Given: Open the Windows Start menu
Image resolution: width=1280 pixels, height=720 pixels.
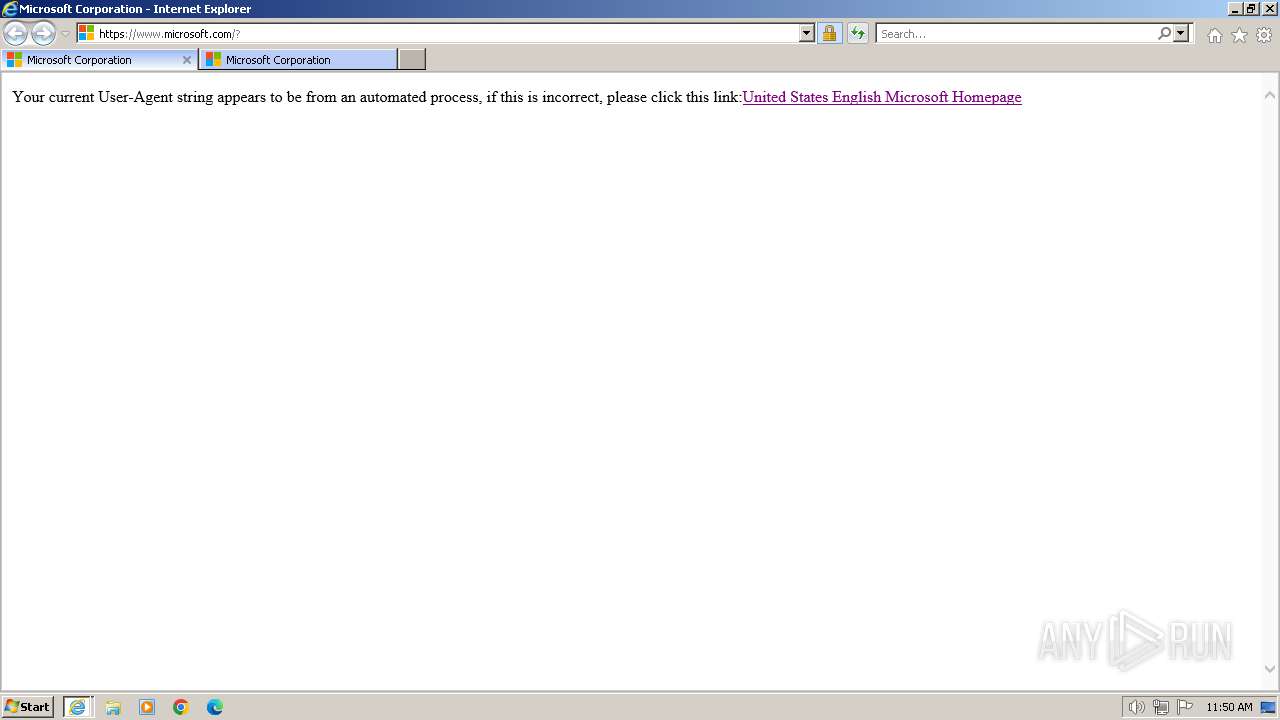Looking at the screenshot, I should tap(27, 706).
